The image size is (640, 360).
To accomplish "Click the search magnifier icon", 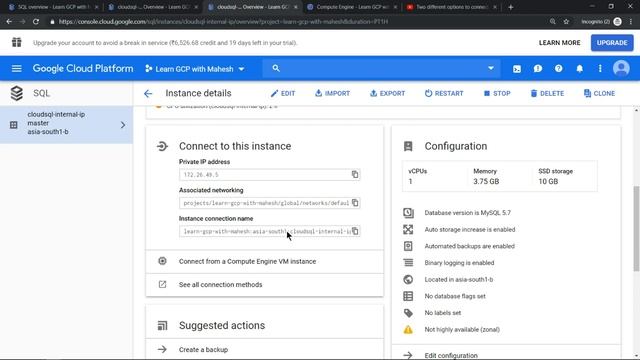I will pyautogui.click(x=276, y=68).
